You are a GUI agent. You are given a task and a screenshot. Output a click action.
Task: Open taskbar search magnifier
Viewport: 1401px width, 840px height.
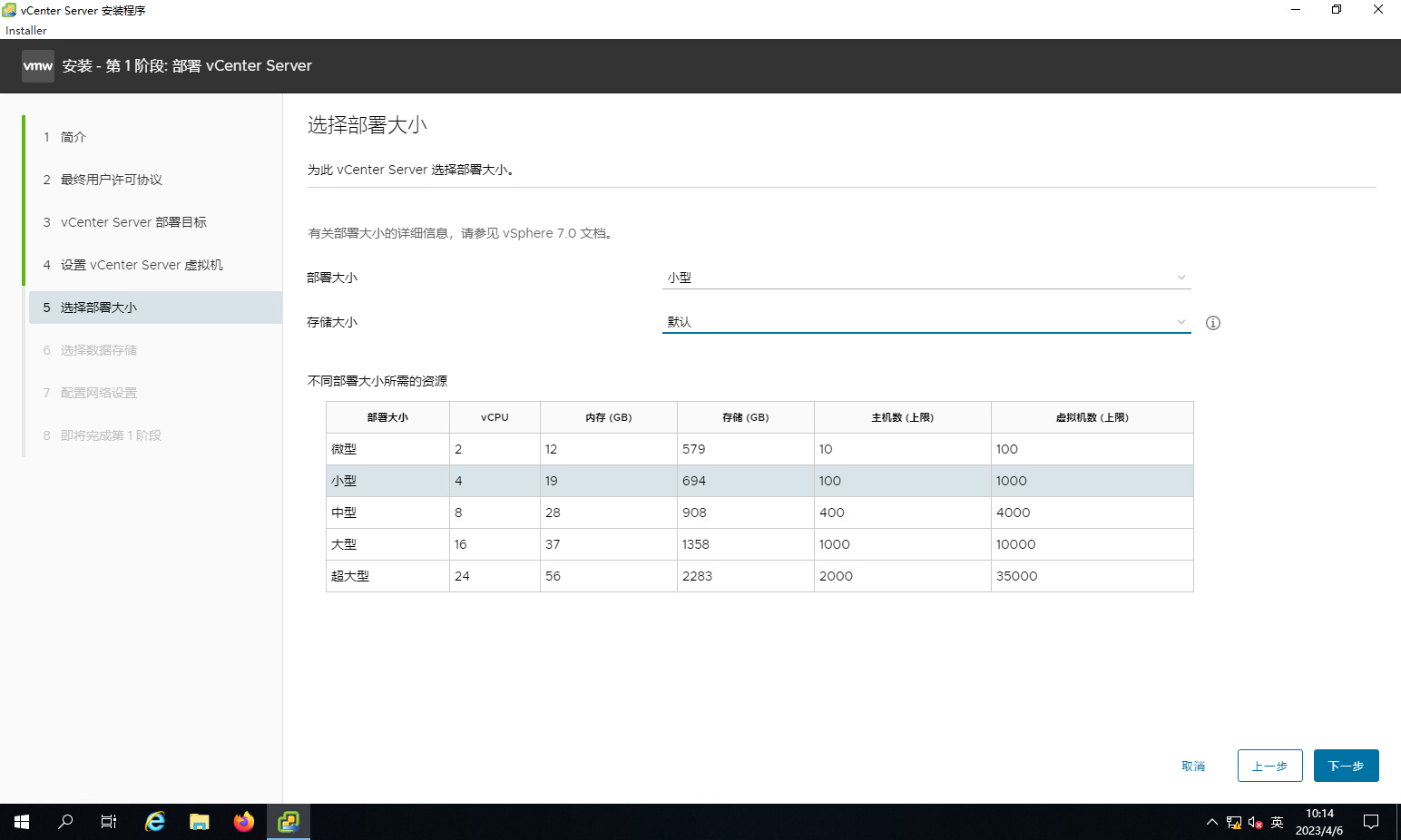(x=65, y=822)
